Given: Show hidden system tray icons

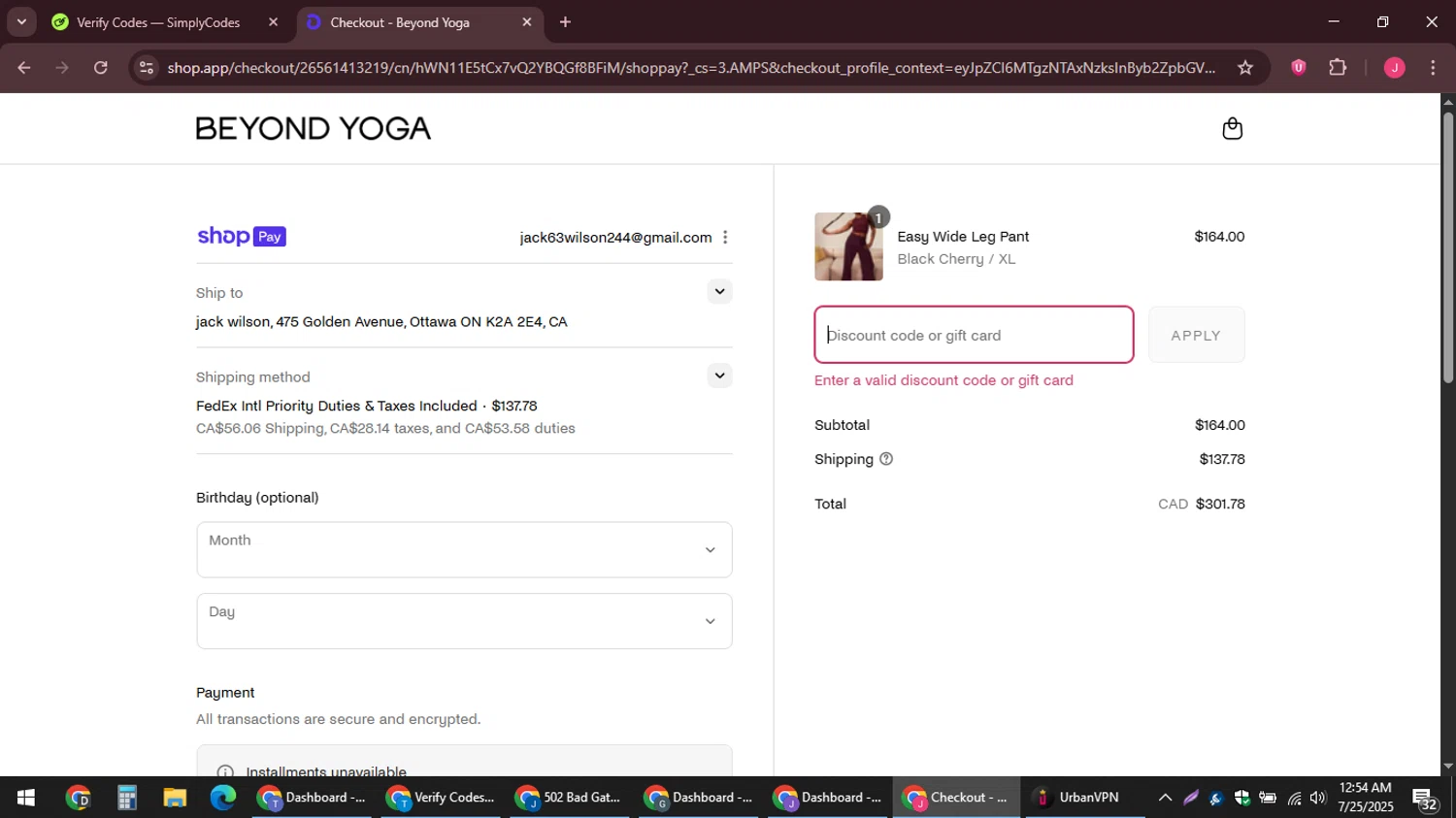Looking at the screenshot, I should (x=1165, y=798).
